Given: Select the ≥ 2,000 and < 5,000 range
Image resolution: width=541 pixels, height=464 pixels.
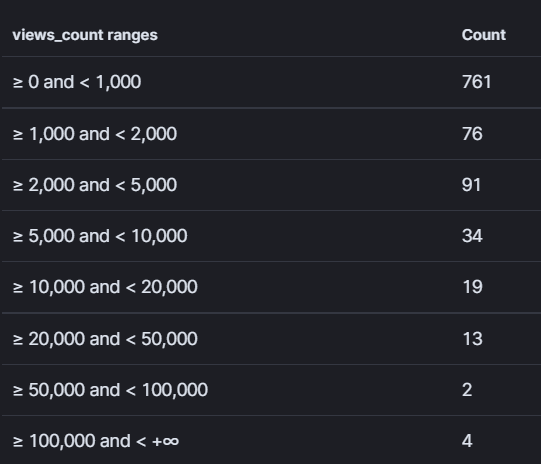Looking at the screenshot, I should coord(95,185).
